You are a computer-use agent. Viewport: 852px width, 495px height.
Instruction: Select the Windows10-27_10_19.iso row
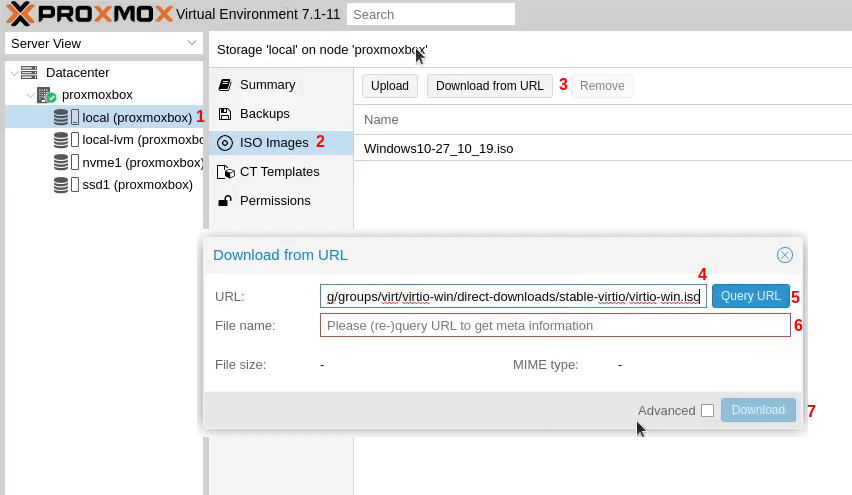(439, 149)
